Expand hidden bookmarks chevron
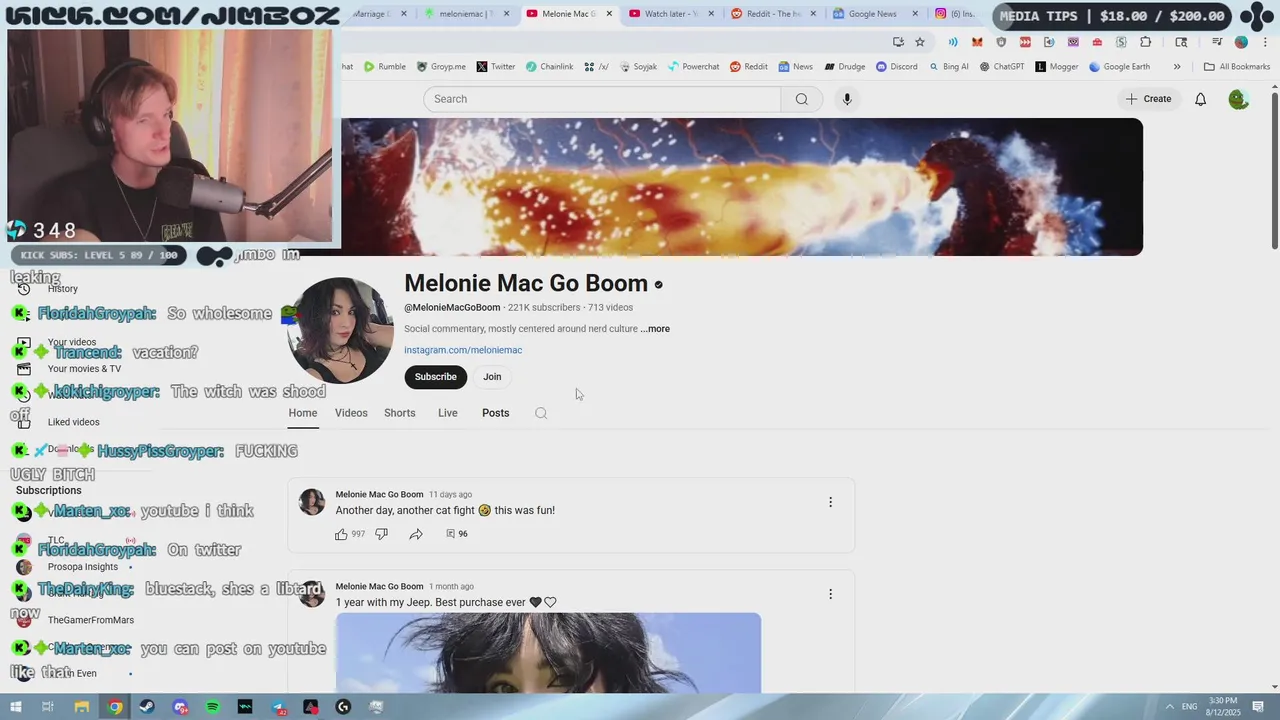The width and height of the screenshot is (1280, 720). click(x=1177, y=67)
